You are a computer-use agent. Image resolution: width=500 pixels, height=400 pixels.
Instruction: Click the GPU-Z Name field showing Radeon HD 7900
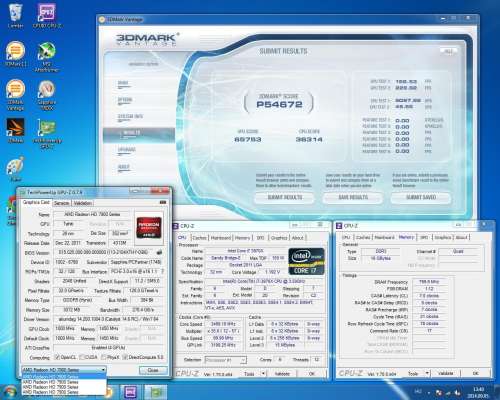point(92,214)
